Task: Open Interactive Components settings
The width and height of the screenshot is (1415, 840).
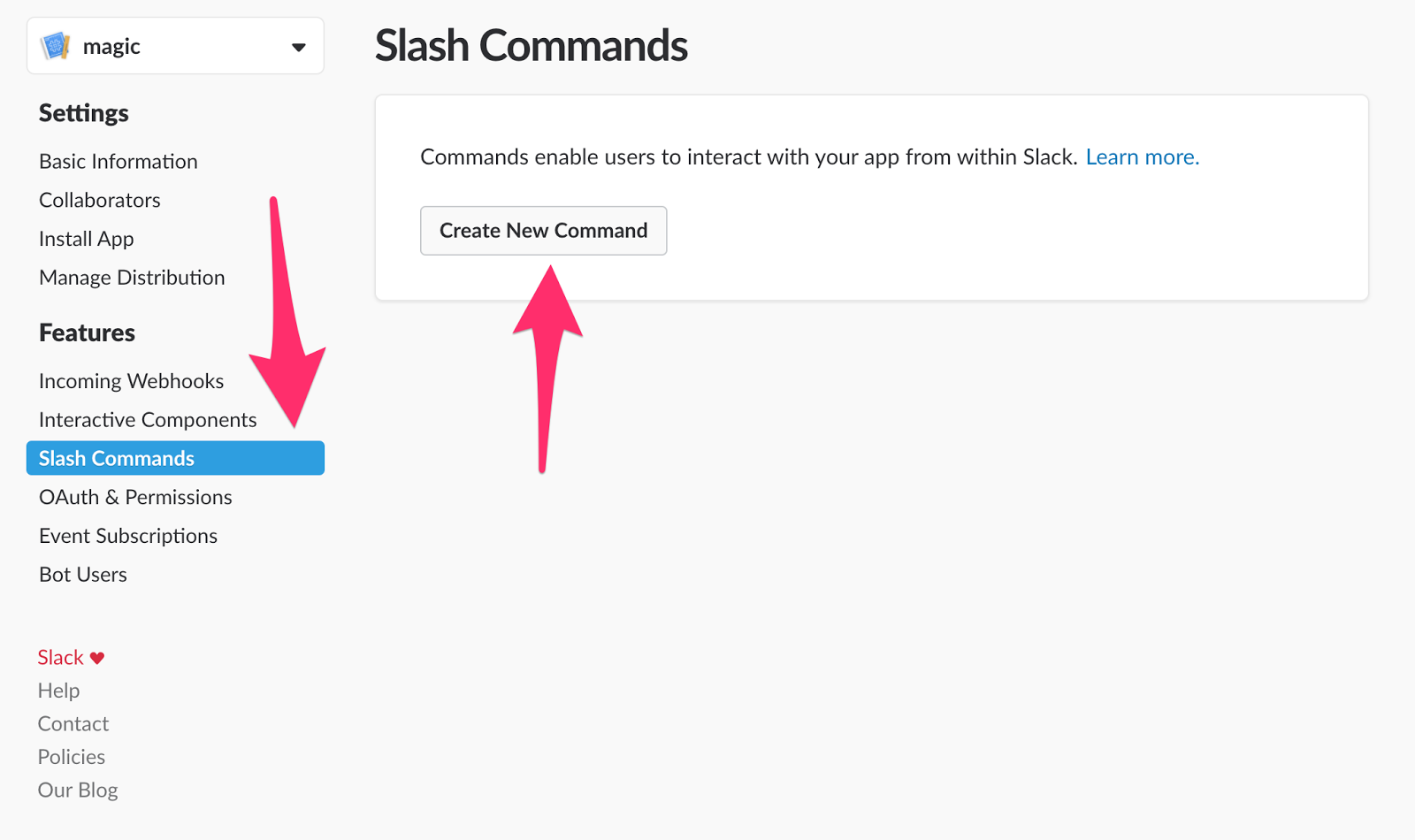Action: pyautogui.click(x=147, y=419)
